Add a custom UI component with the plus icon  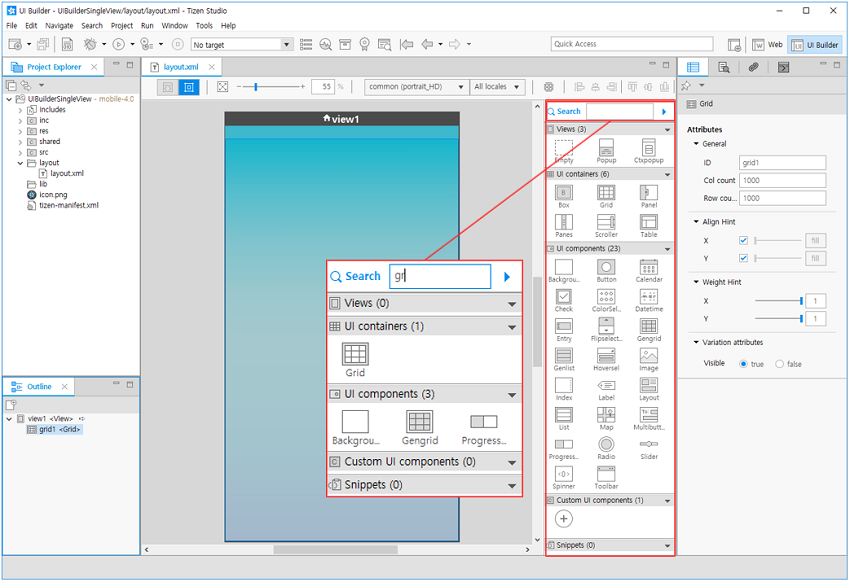[x=564, y=518]
